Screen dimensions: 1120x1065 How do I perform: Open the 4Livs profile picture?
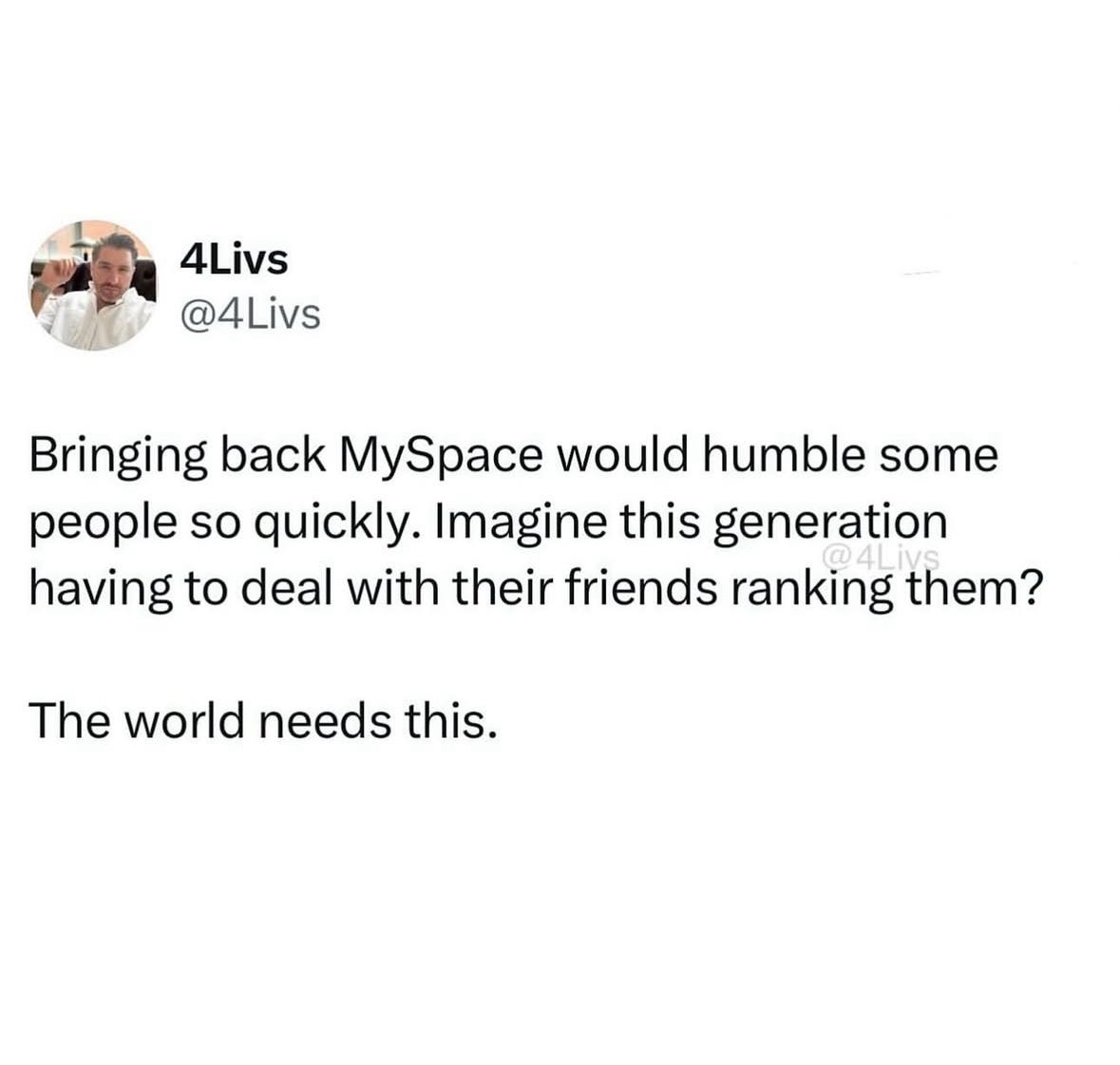[94, 286]
